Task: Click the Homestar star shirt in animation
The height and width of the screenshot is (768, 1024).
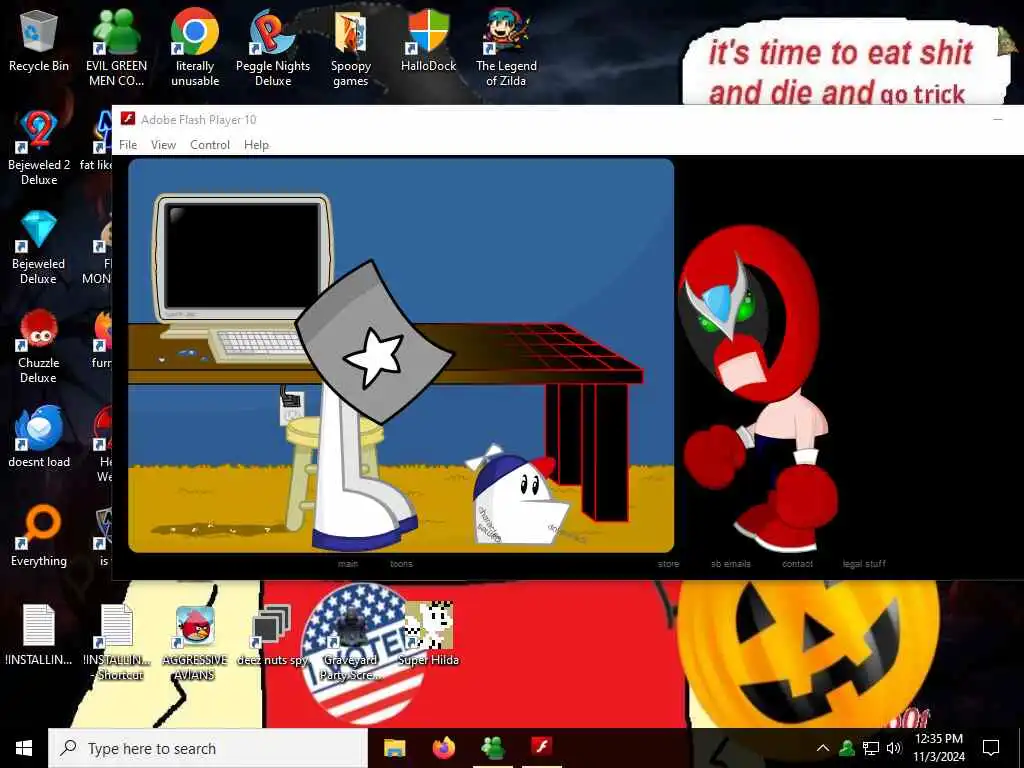Action: coord(375,342)
